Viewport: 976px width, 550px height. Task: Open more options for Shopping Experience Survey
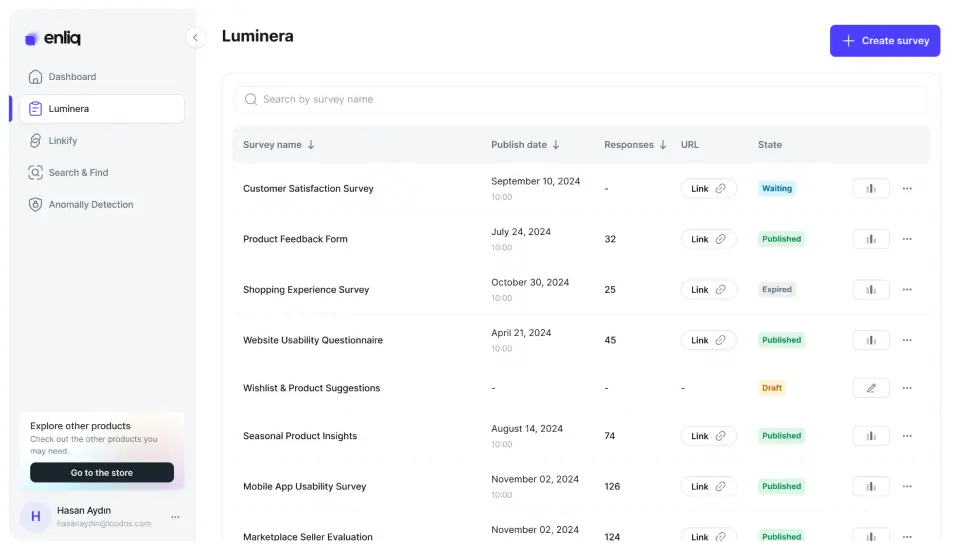tap(907, 290)
